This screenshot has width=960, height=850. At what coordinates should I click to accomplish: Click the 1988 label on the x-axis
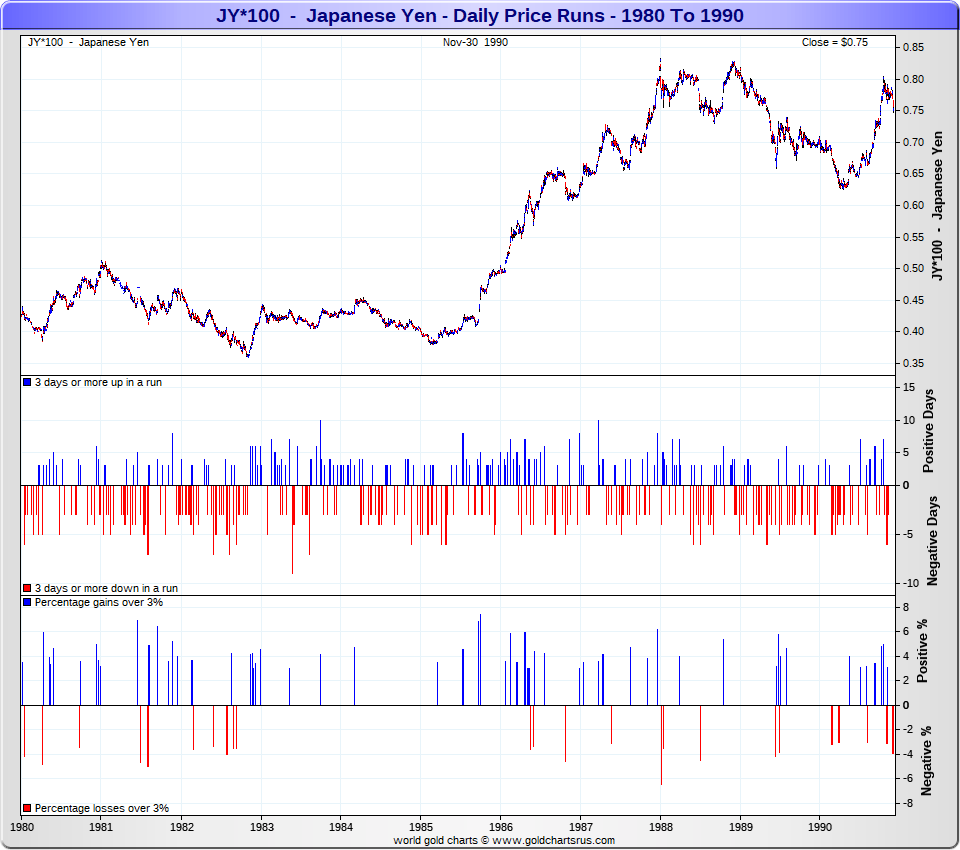(x=661, y=827)
